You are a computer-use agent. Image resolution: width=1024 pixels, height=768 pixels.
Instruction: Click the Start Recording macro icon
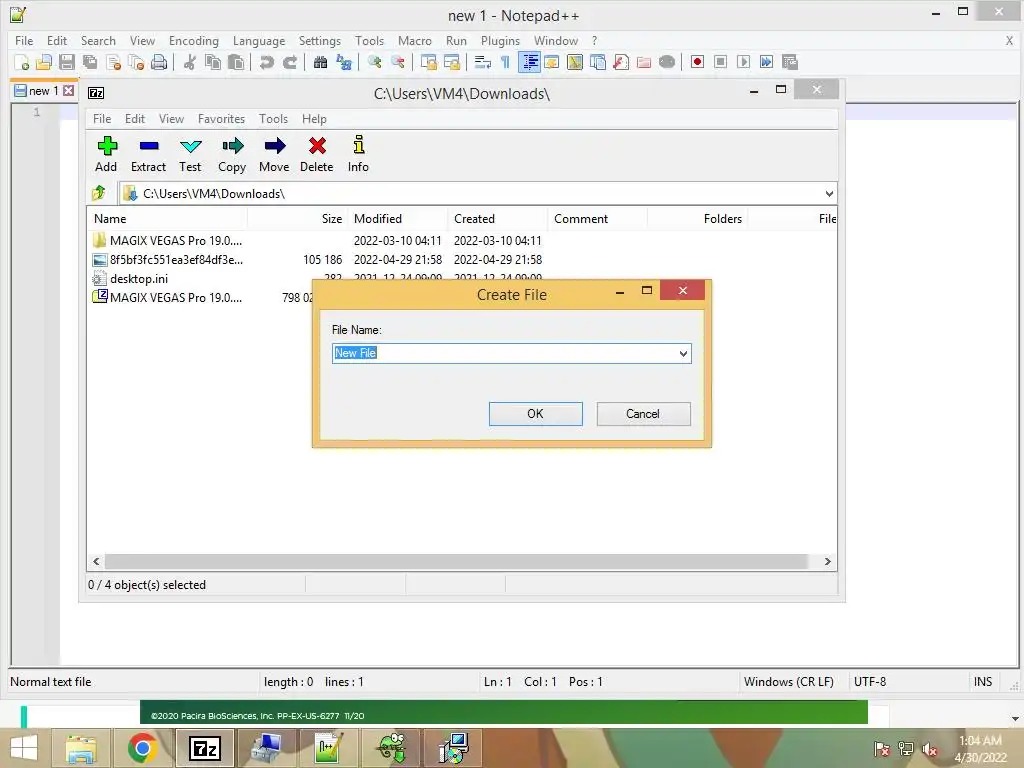[x=697, y=62]
